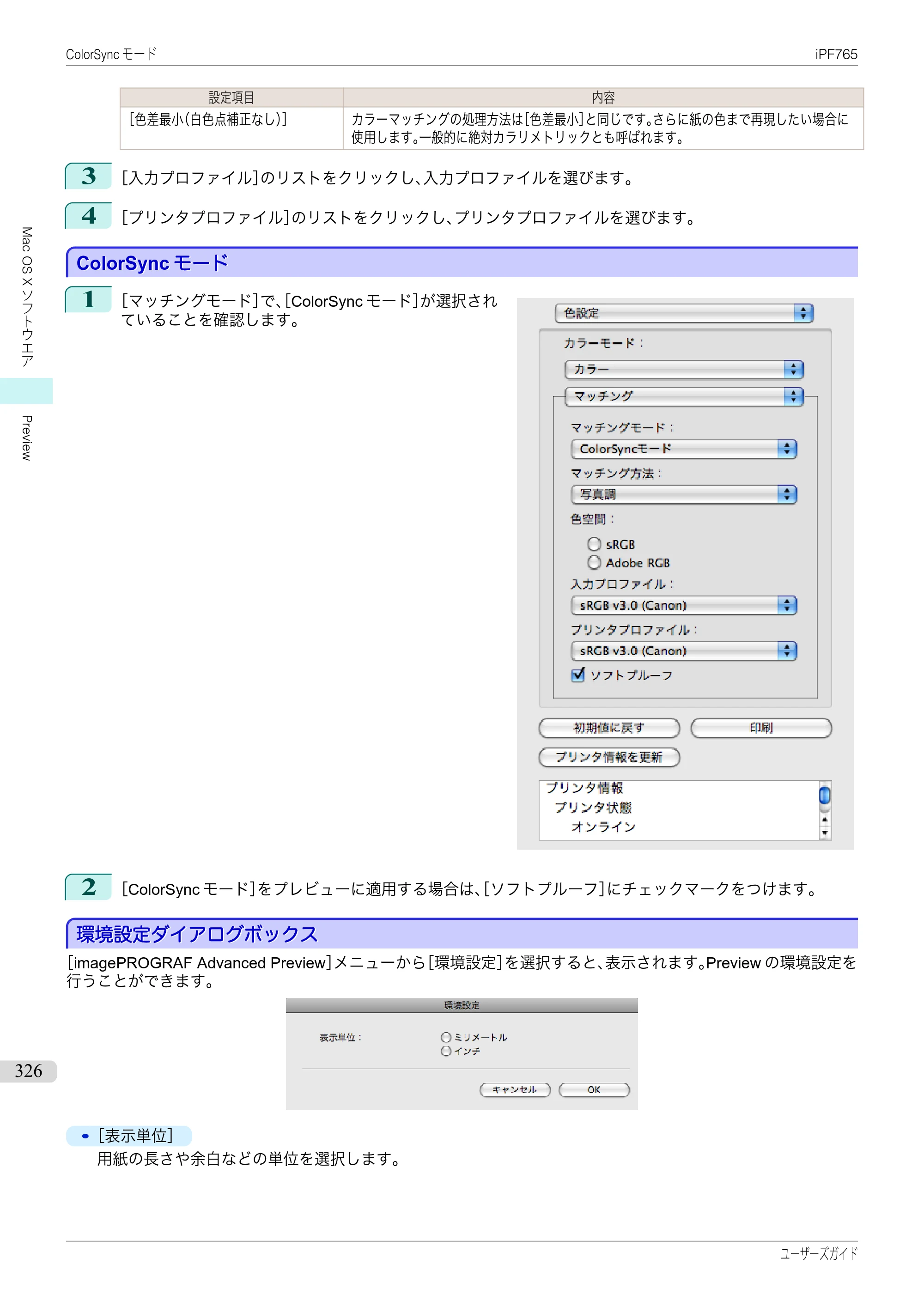Click the 設定項目 table header cell

click(x=231, y=97)
